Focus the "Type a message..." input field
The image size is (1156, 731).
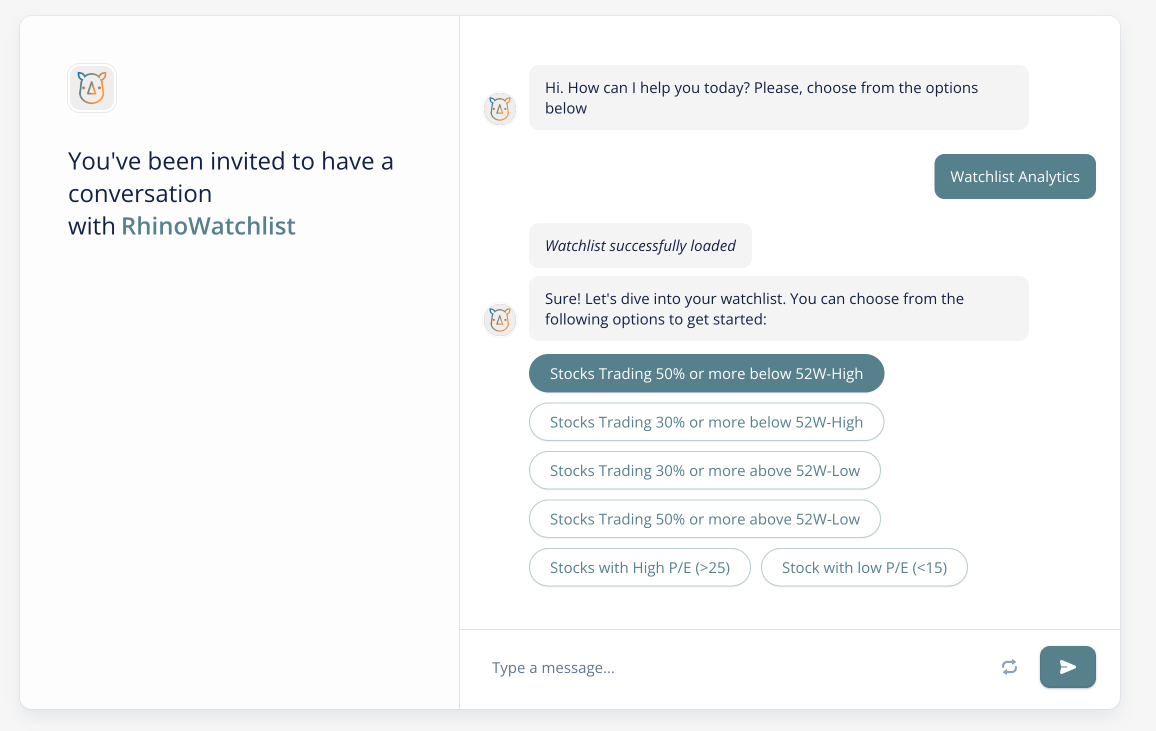click(730, 667)
